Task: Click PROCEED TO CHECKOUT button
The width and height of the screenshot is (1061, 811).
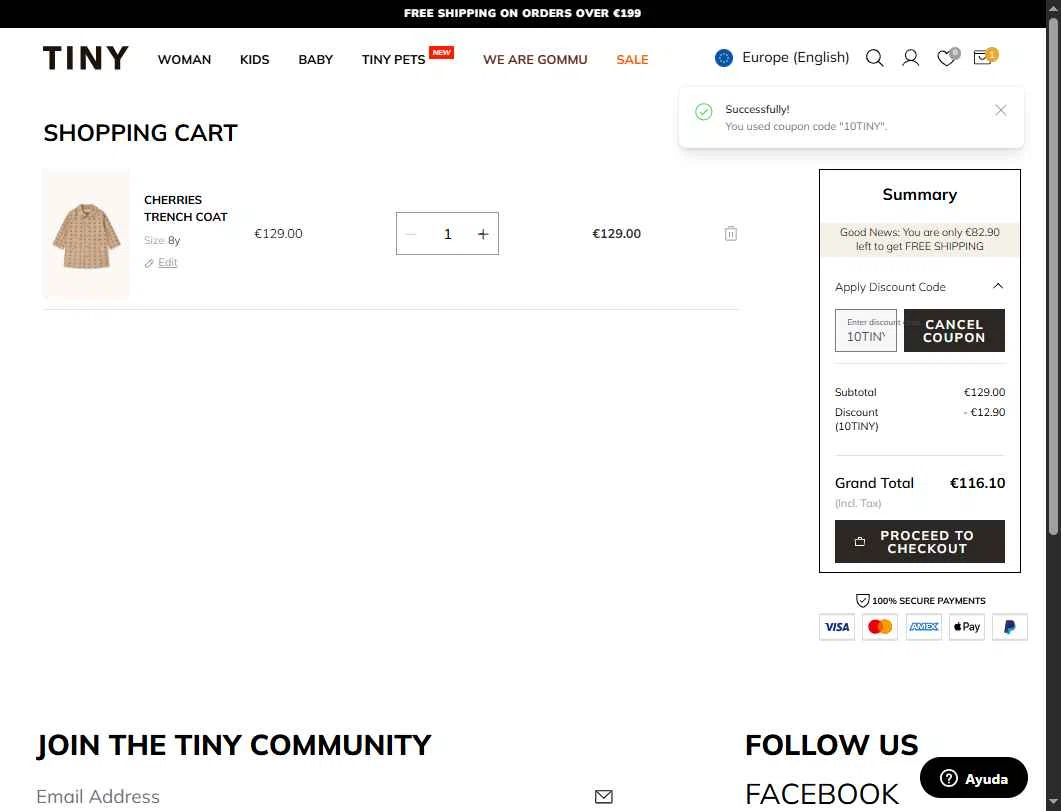Action: point(920,542)
